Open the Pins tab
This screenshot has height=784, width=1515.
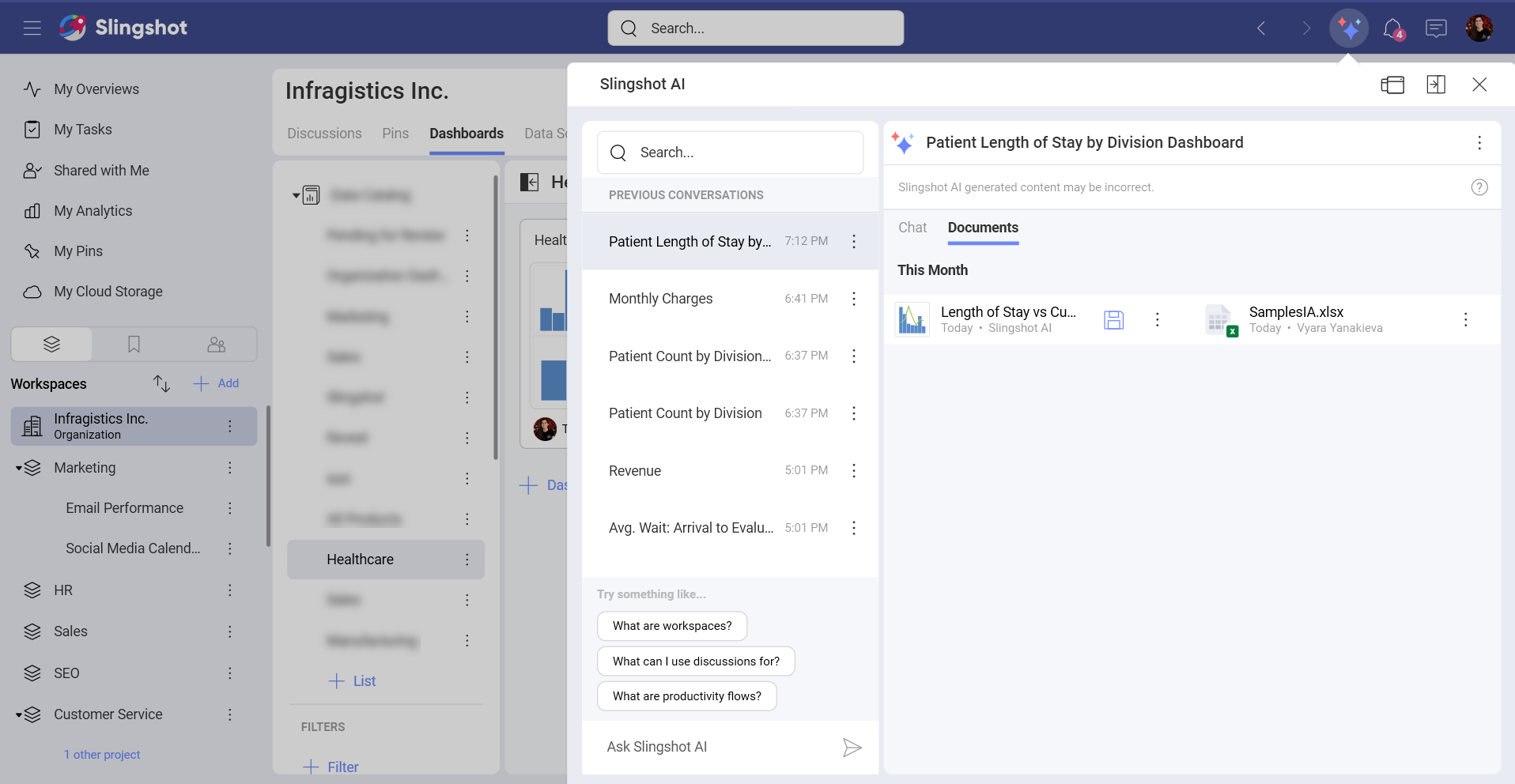tap(395, 134)
